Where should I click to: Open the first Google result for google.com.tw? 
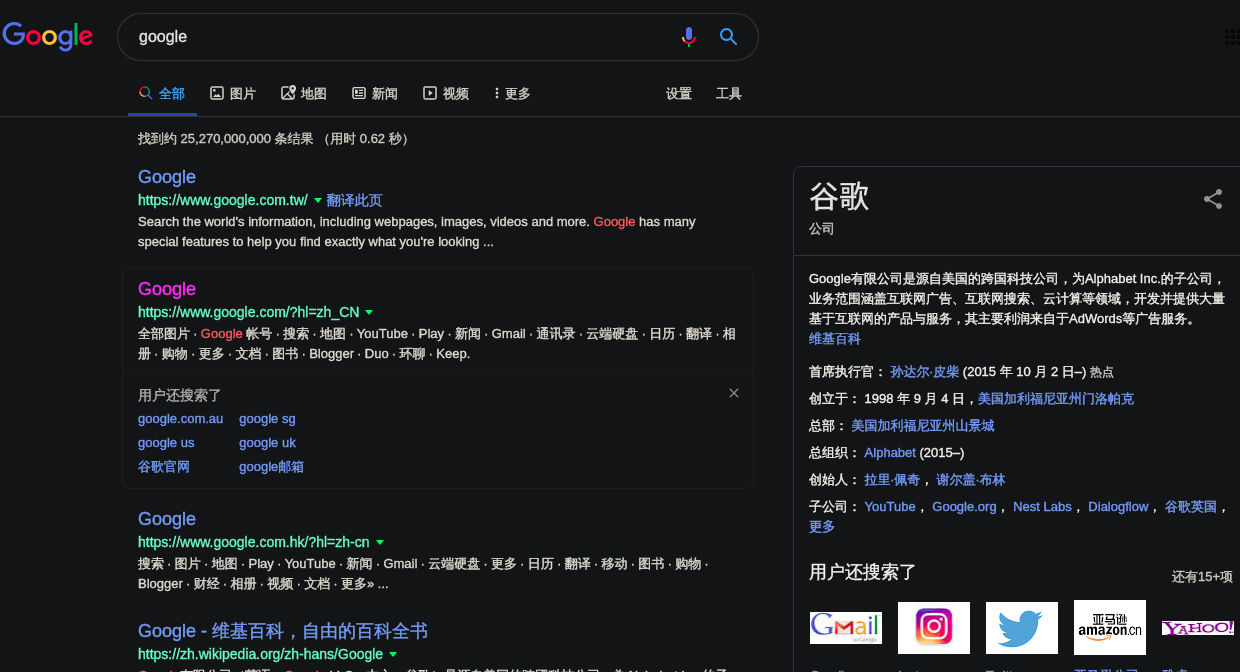click(167, 177)
